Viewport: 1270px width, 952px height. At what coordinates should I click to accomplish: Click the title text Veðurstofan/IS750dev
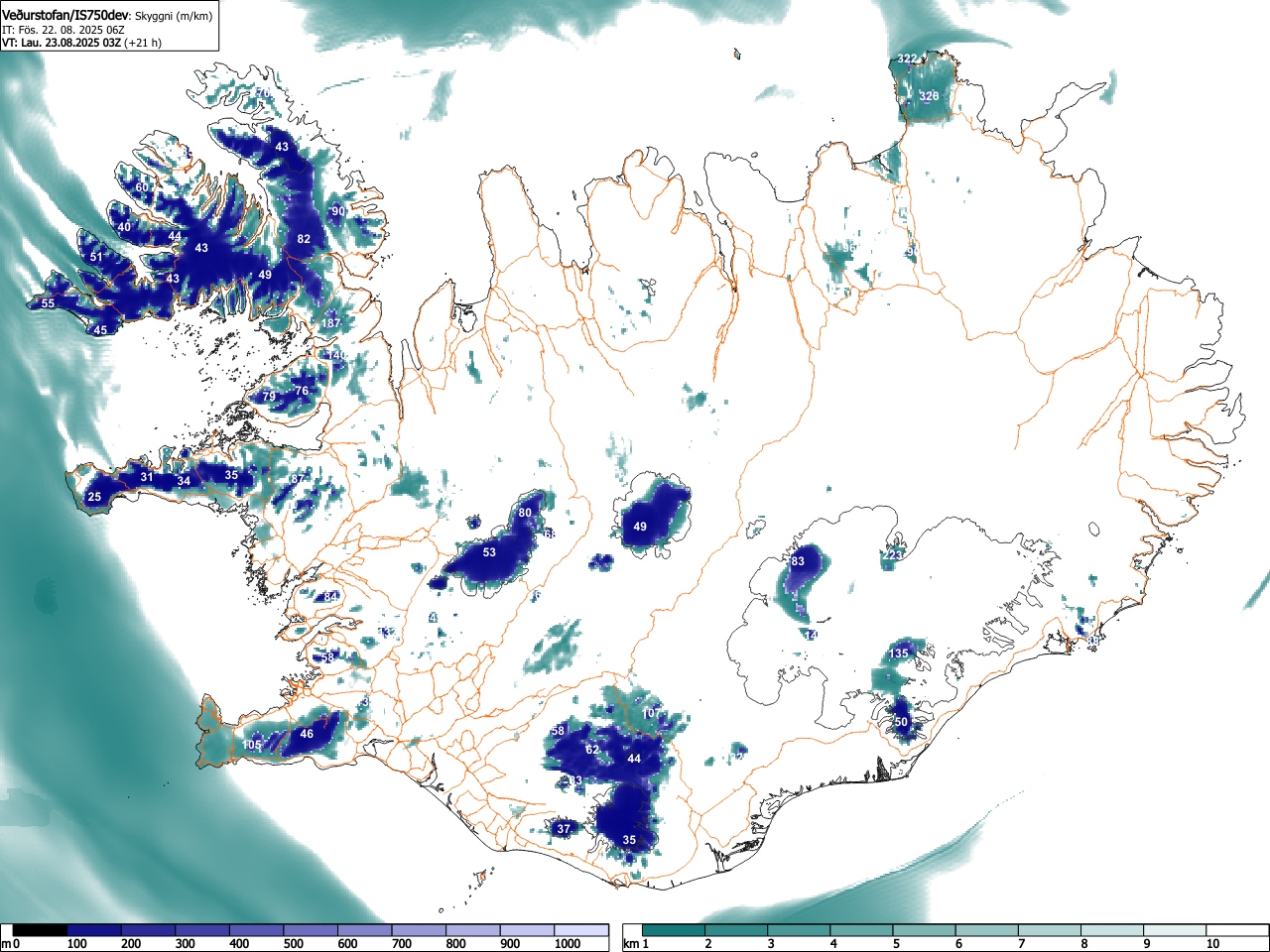tap(64, 15)
